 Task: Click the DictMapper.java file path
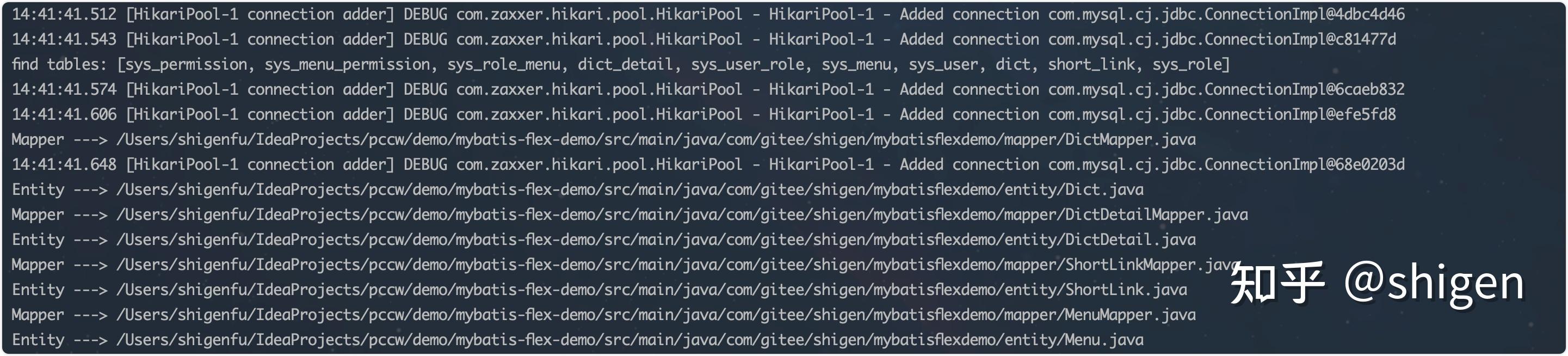pyautogui.click(x=656, y=139)
